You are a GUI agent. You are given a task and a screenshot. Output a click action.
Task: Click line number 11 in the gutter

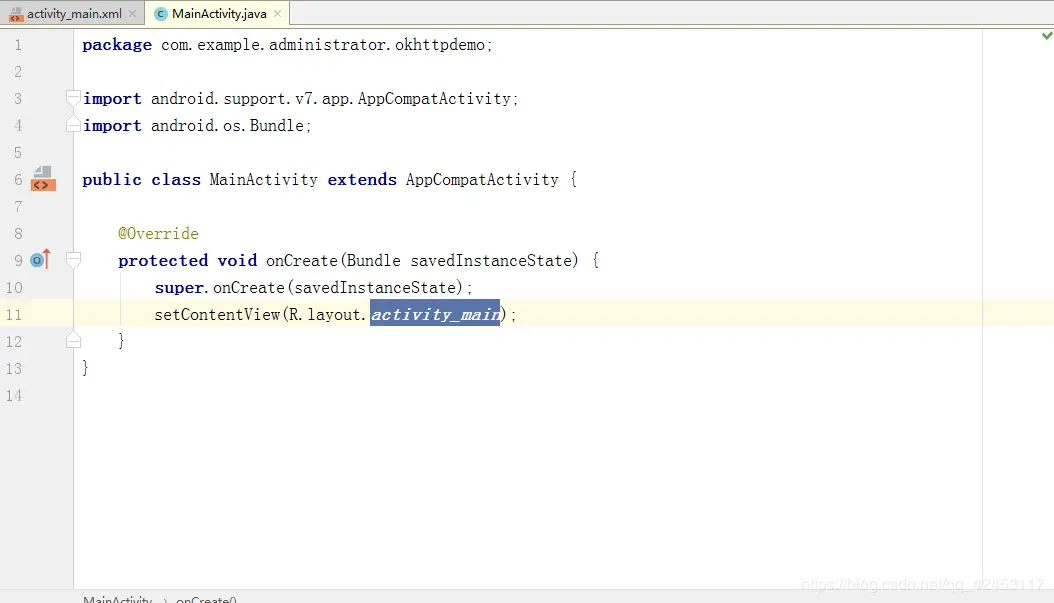click(14, 315)
